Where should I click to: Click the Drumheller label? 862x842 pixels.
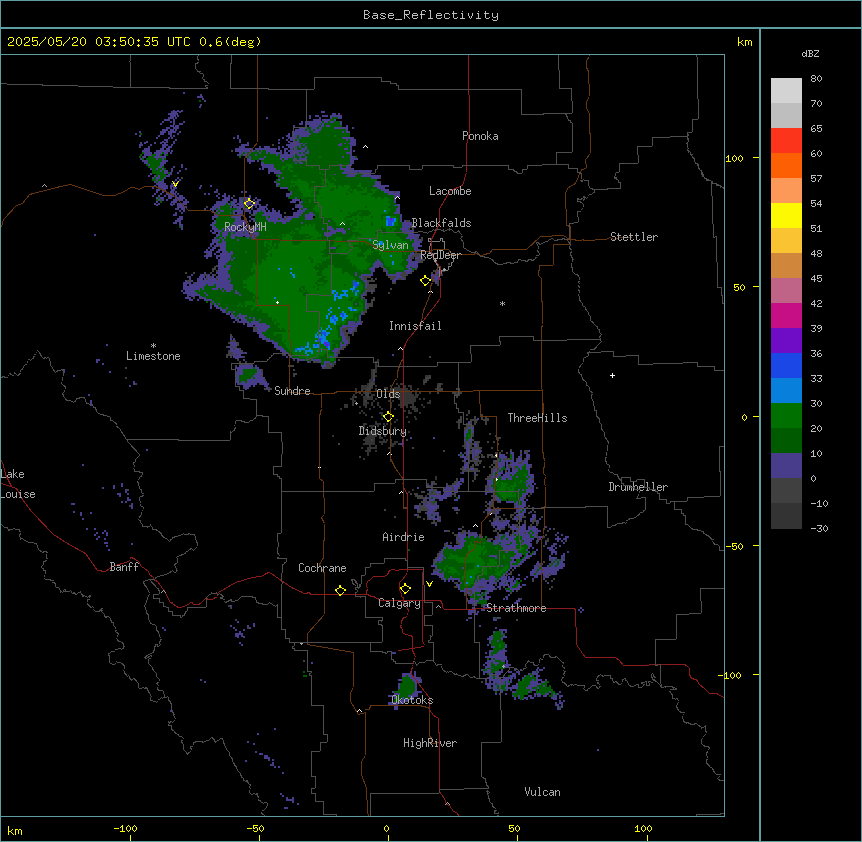click(638, 487)
